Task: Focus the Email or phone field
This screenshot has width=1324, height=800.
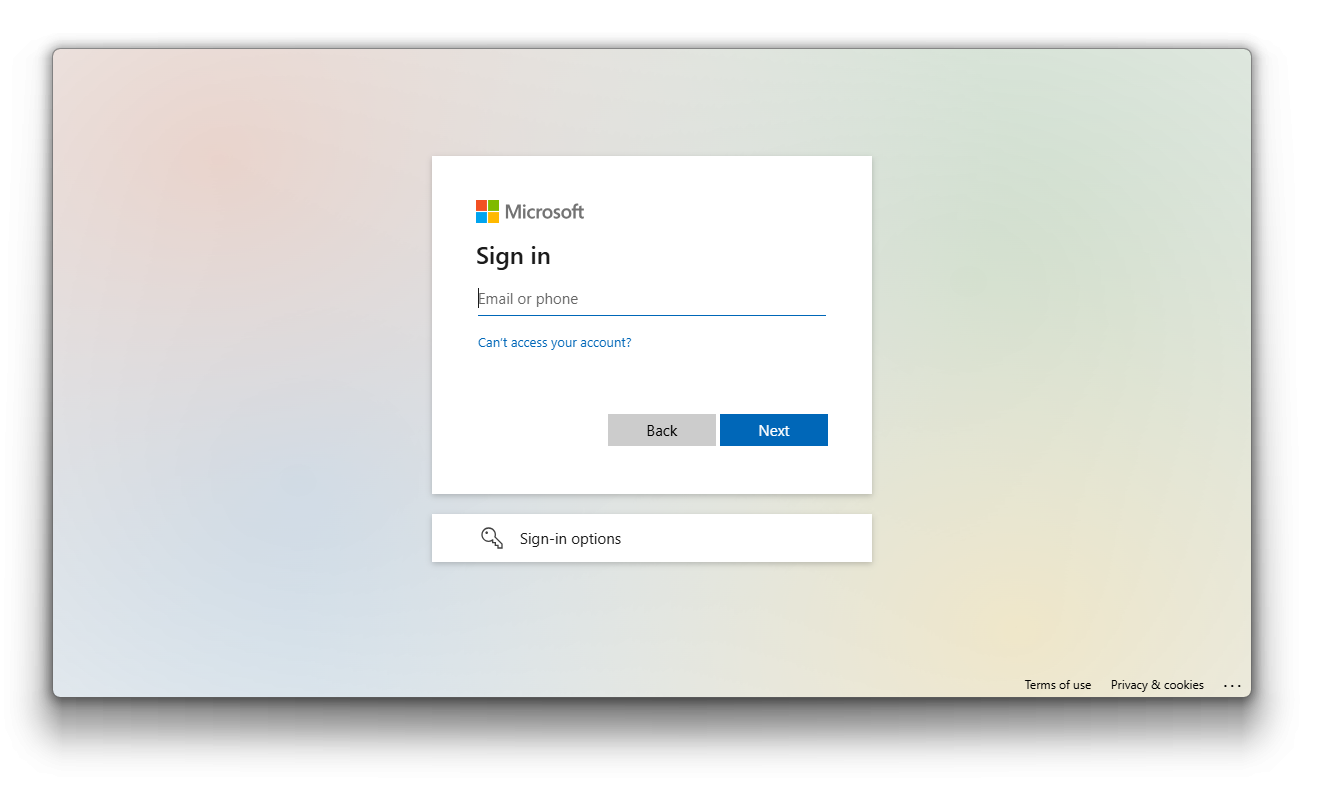Action: pos(652,299)
